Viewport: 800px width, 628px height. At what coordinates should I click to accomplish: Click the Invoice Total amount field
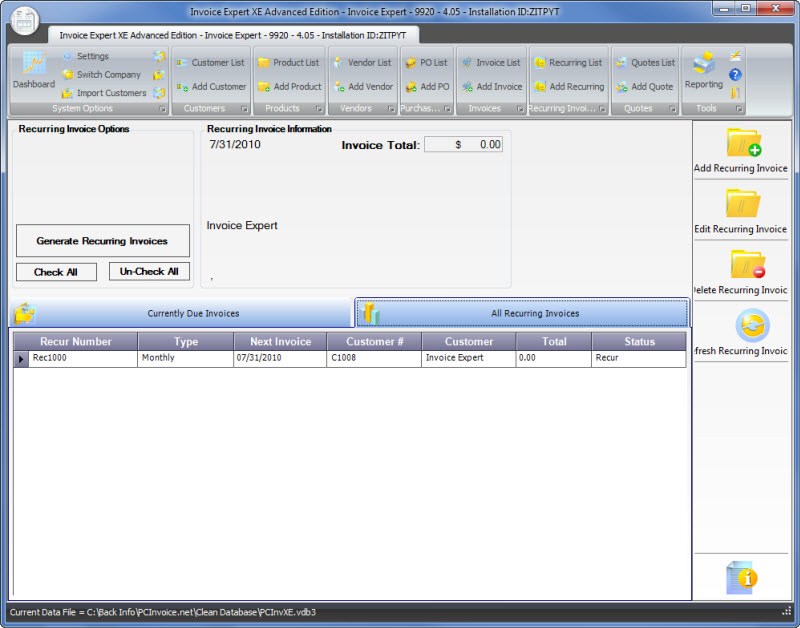[463, 144]
